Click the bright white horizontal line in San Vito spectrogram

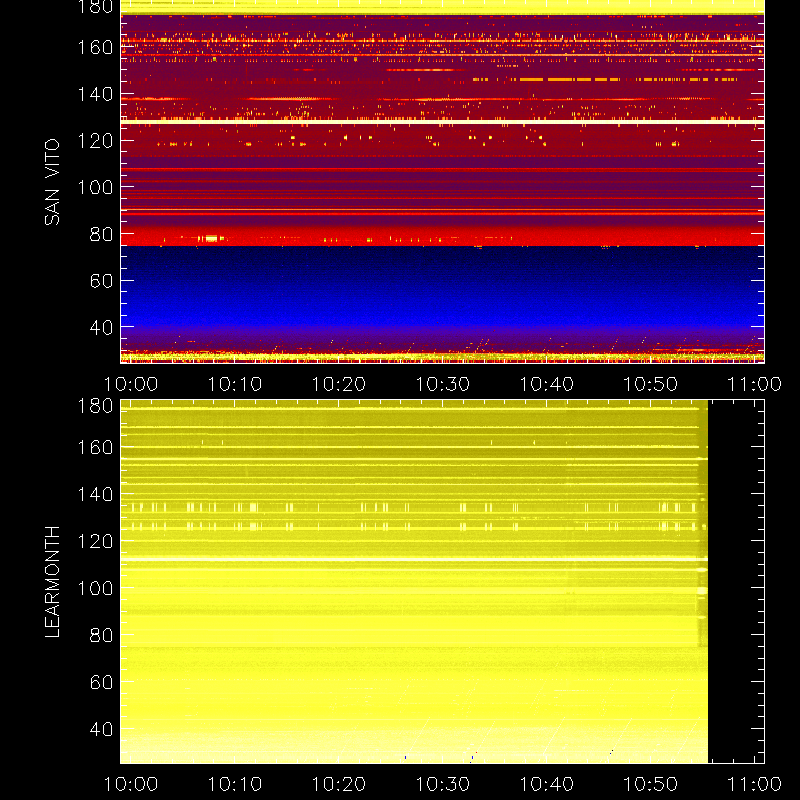tap(442, 122)
